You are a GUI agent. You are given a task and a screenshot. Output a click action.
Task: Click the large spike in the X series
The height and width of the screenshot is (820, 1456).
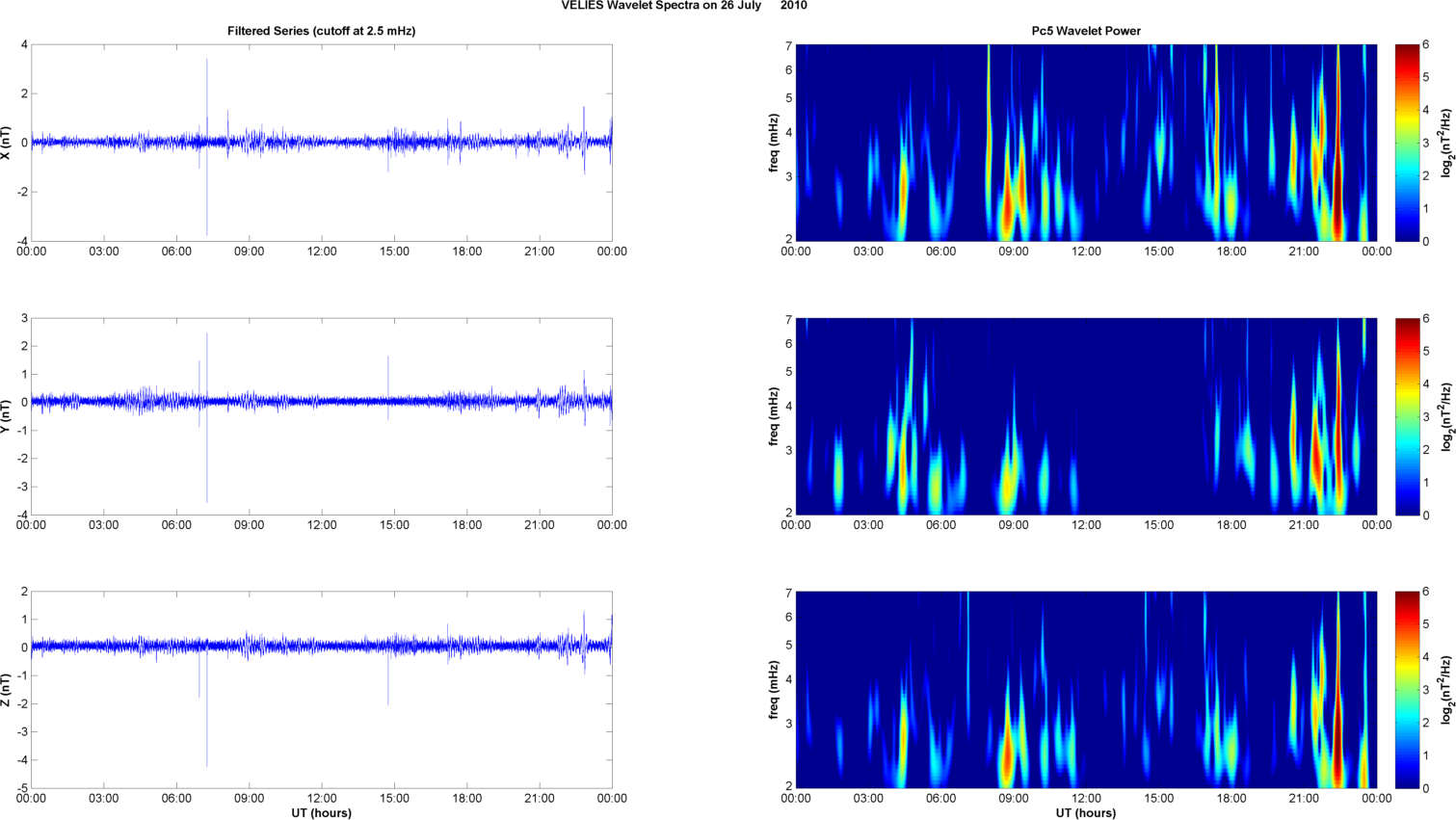[x=206, y=145]
